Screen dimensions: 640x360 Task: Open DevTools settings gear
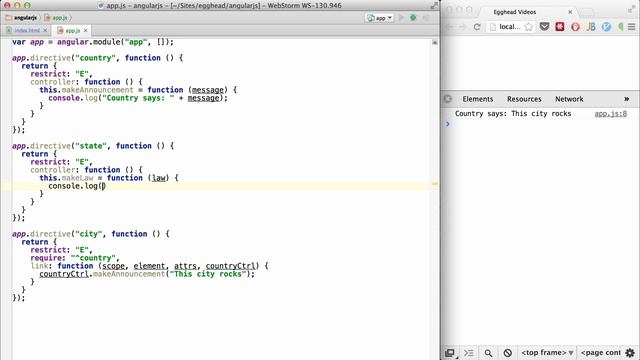630,353
